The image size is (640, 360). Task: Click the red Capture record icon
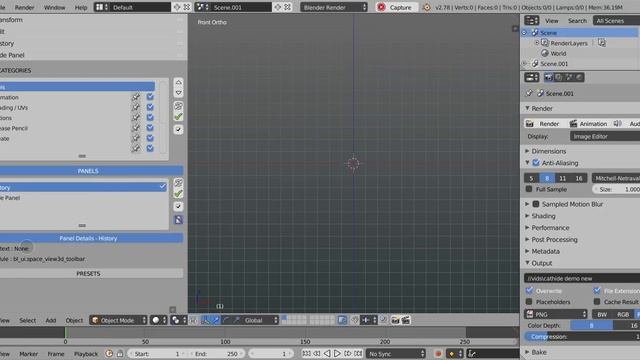381,7
